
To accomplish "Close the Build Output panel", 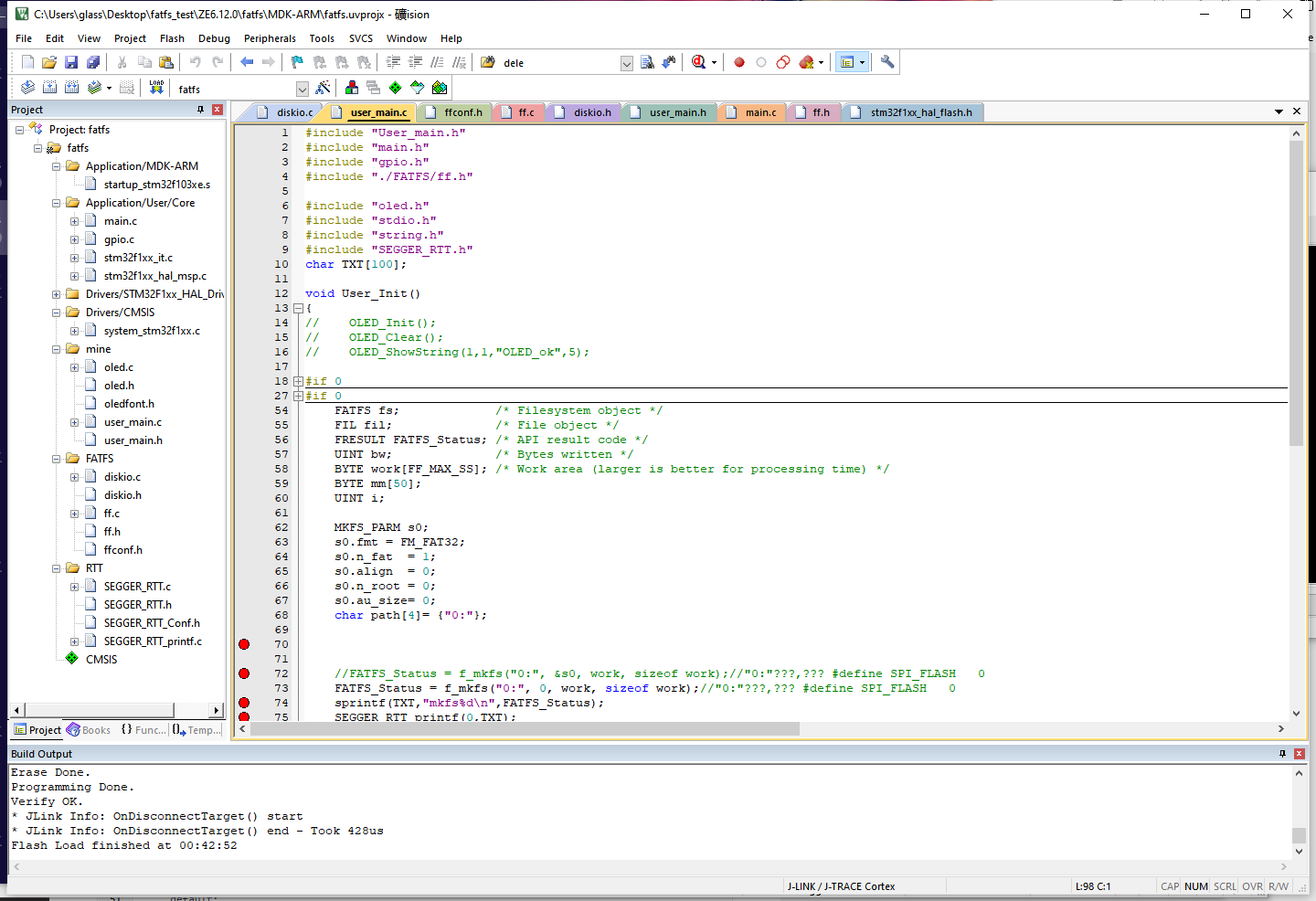I will pyautogui.click(x=1299, y=754).
